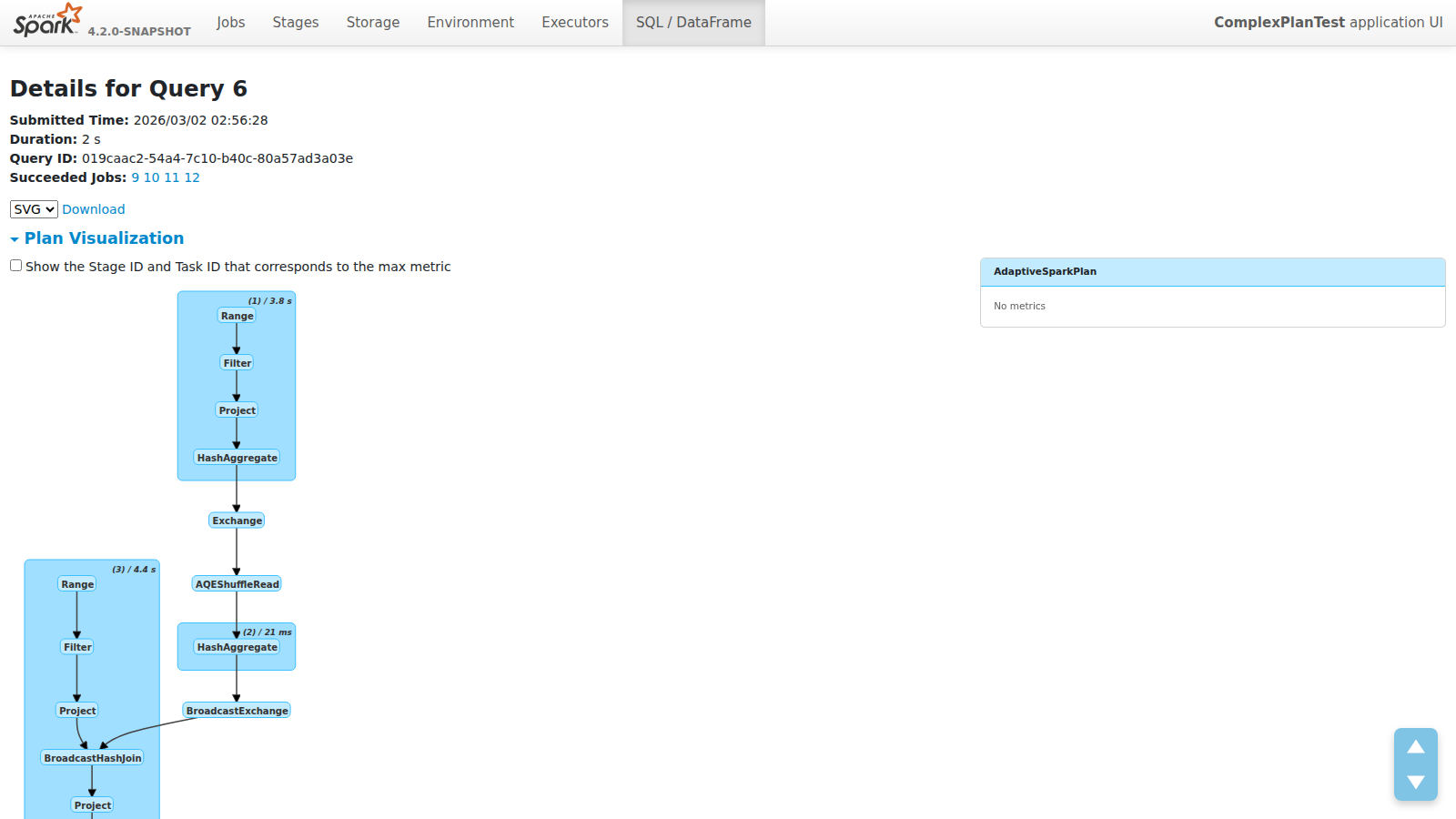
Task: Click the BroadcastHashJoin node
Action: 92,756
